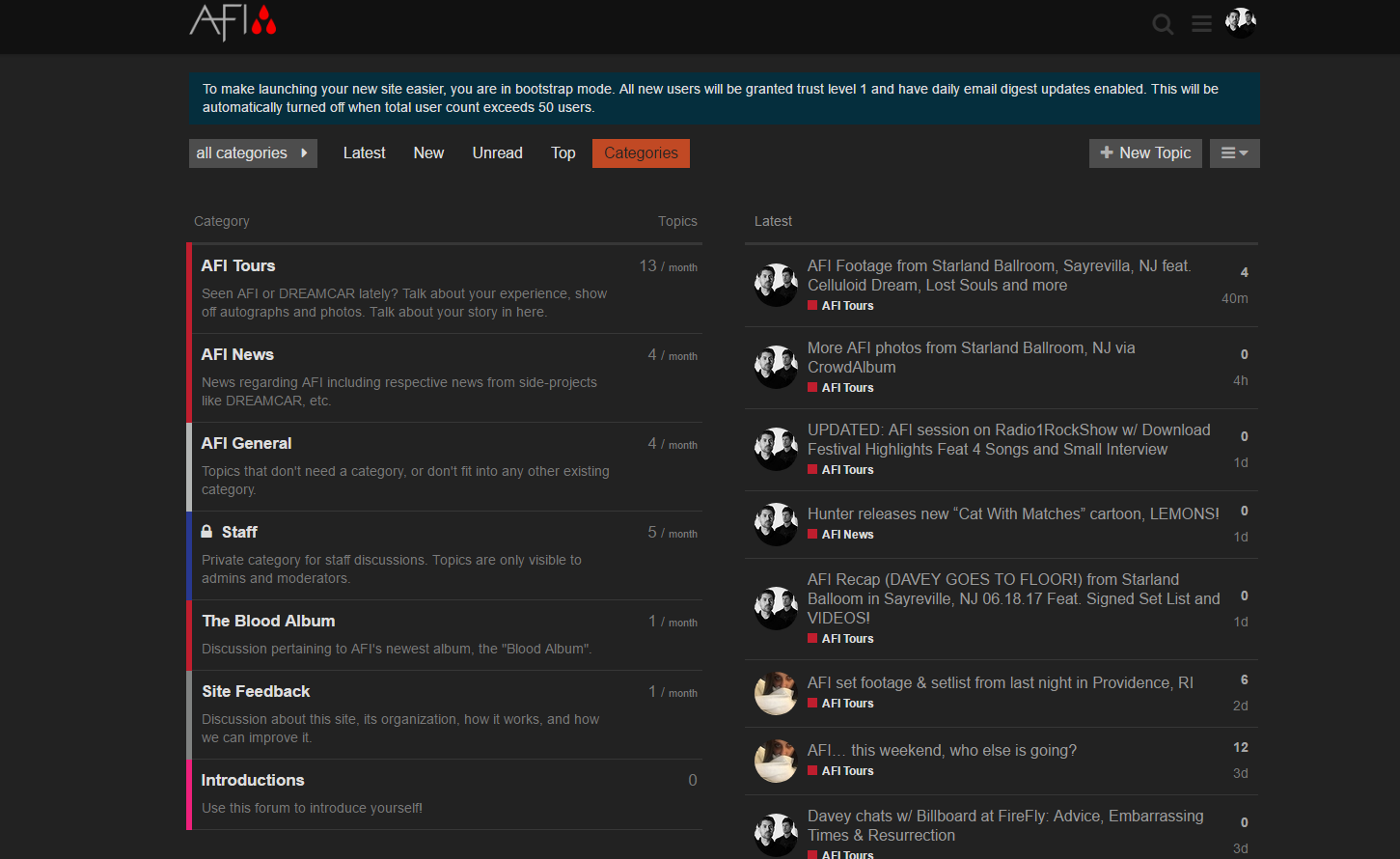The image size is (1400, 859).
Task: Open the Radio1RockShow session topic
Action: (x=1008, y=439)
